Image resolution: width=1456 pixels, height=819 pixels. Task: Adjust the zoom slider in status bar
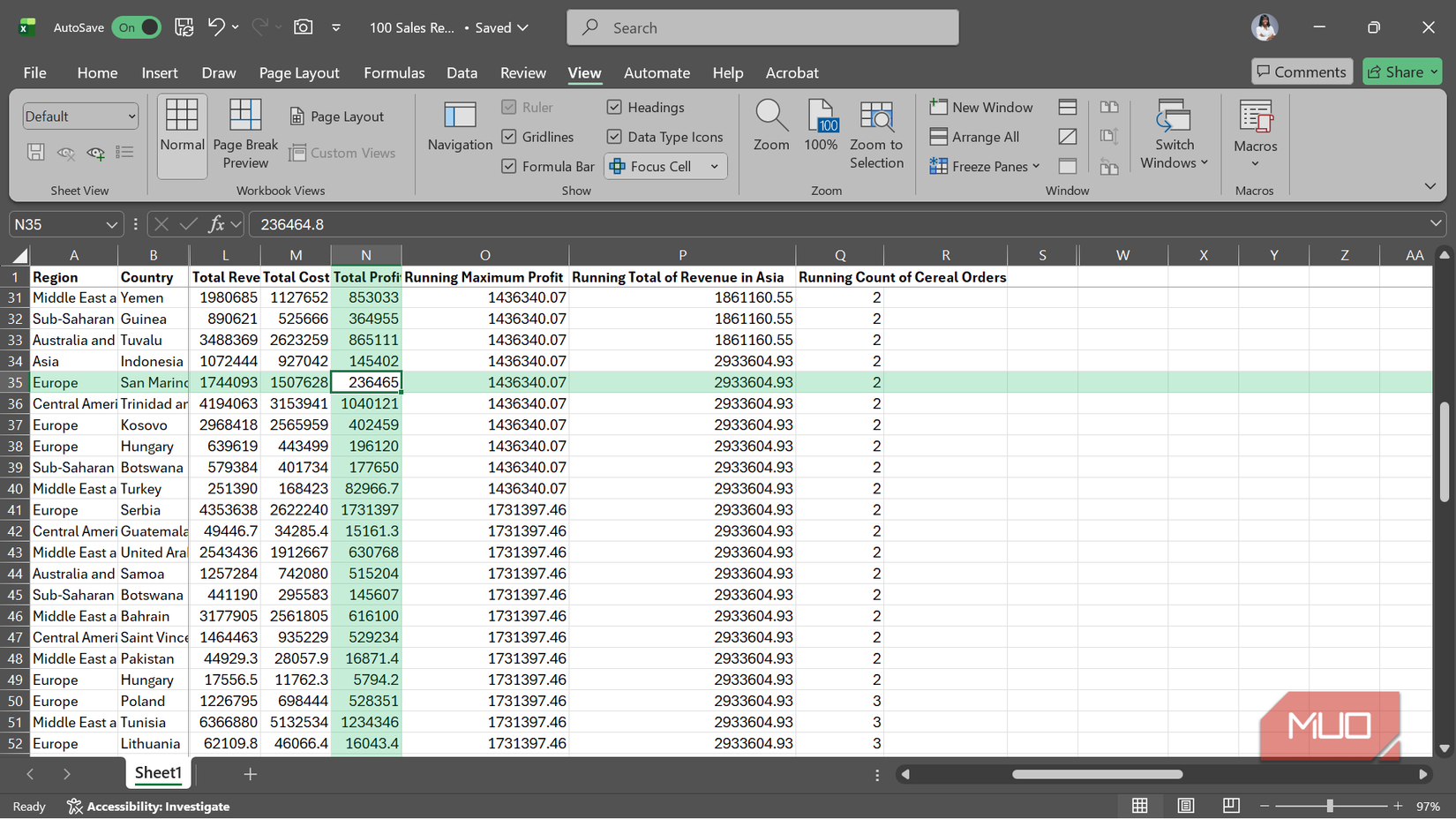coord(1330,806)
